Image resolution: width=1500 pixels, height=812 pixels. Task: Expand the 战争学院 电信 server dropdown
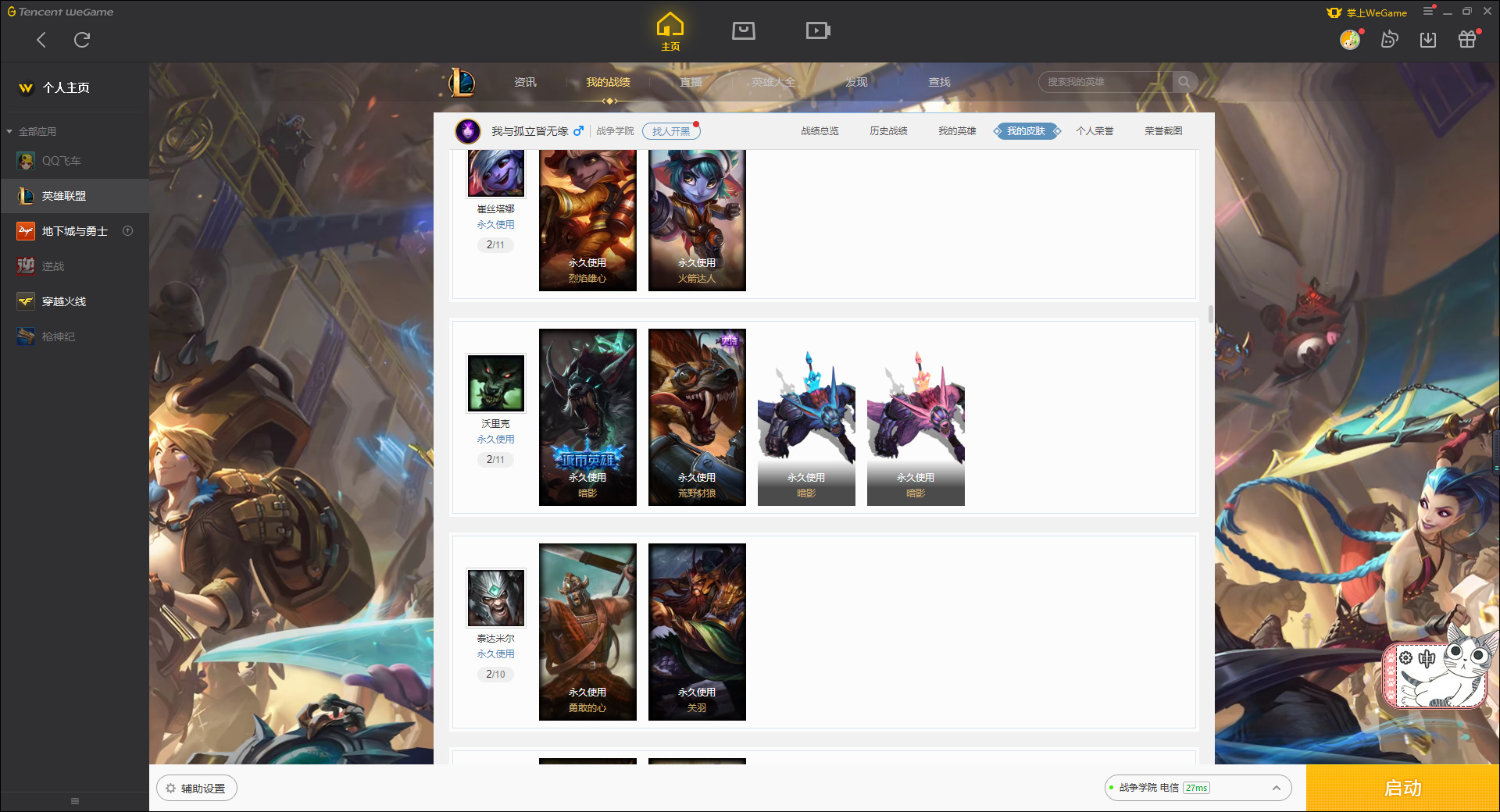[1198, 788]
